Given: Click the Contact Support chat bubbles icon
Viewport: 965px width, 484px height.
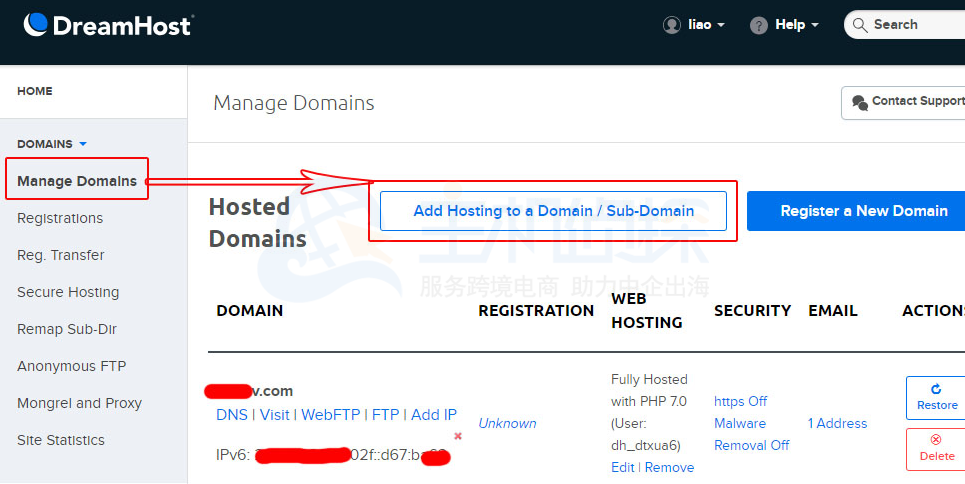Looking at the screenshot, I should tap(860, 102).
